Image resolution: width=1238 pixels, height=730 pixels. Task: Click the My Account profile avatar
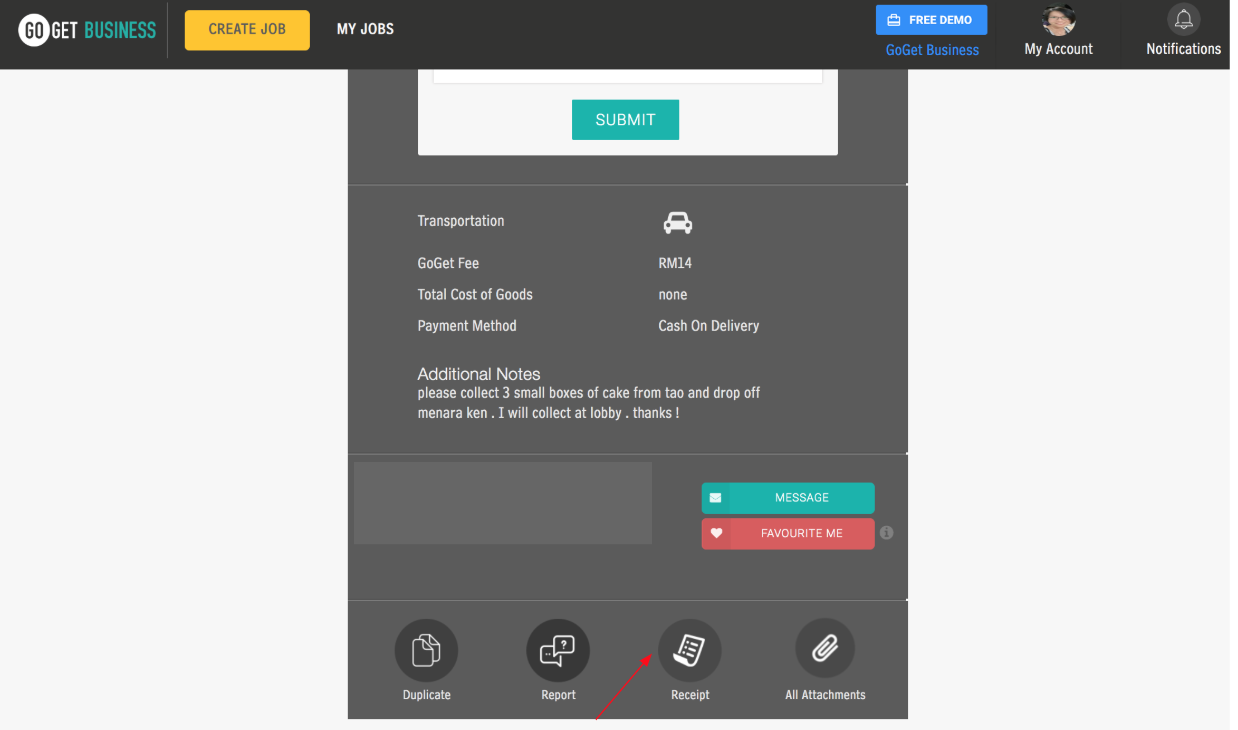(x=1058, y=20)
